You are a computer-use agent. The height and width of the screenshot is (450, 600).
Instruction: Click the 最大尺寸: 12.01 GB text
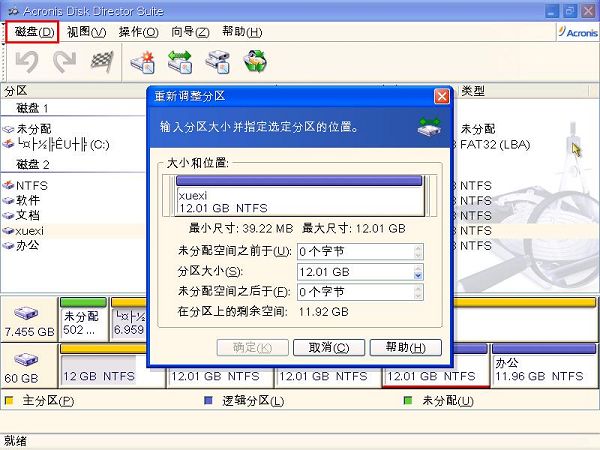(354, 228)
